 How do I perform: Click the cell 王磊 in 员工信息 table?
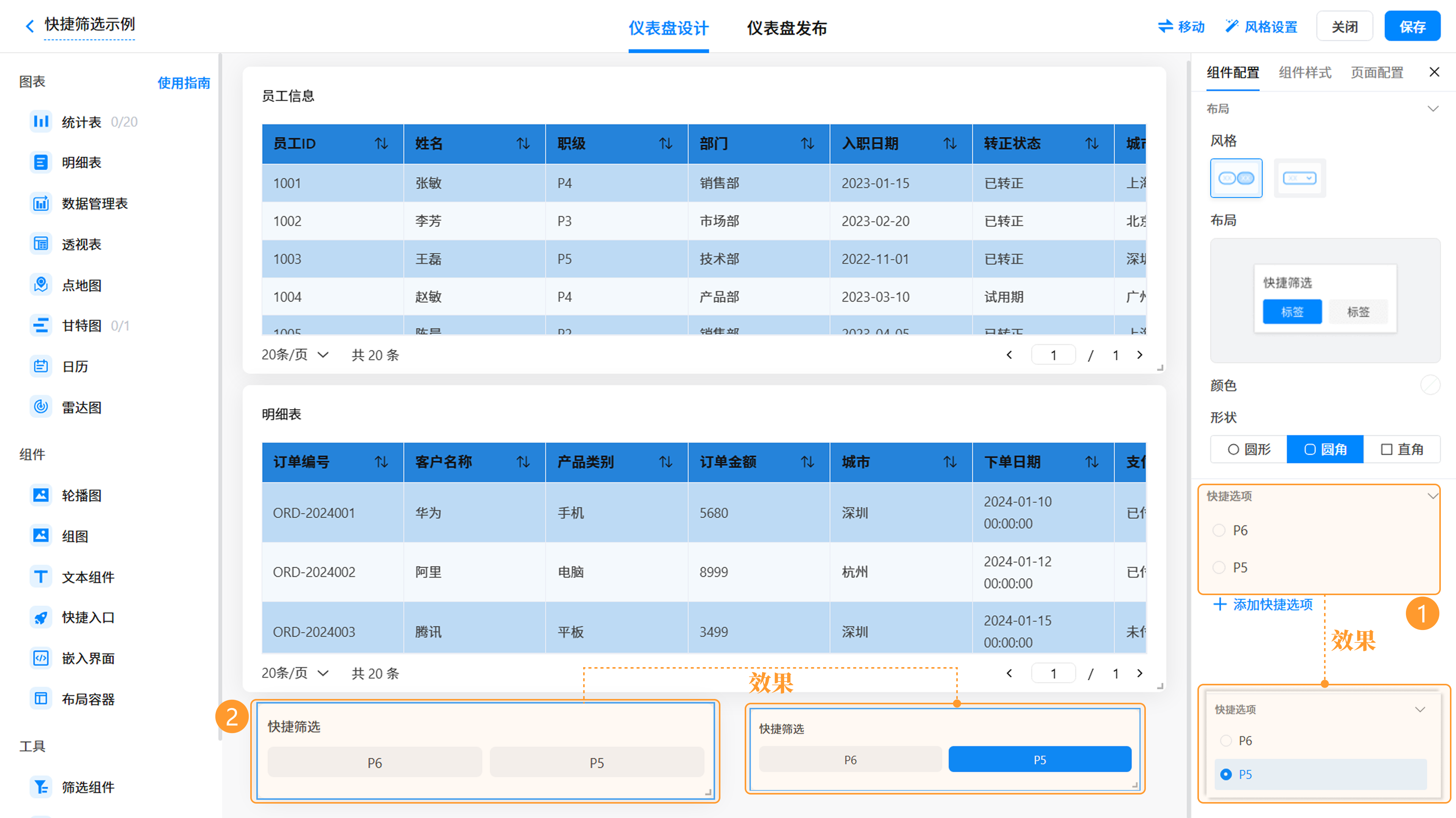click(x=474, y=259)
